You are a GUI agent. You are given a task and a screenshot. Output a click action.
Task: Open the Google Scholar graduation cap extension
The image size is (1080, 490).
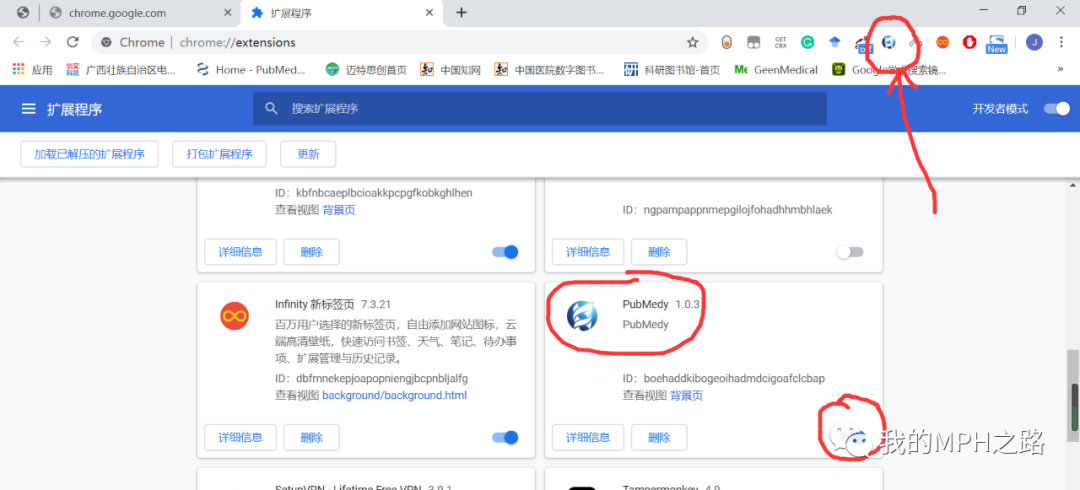[x=835, y=42]
